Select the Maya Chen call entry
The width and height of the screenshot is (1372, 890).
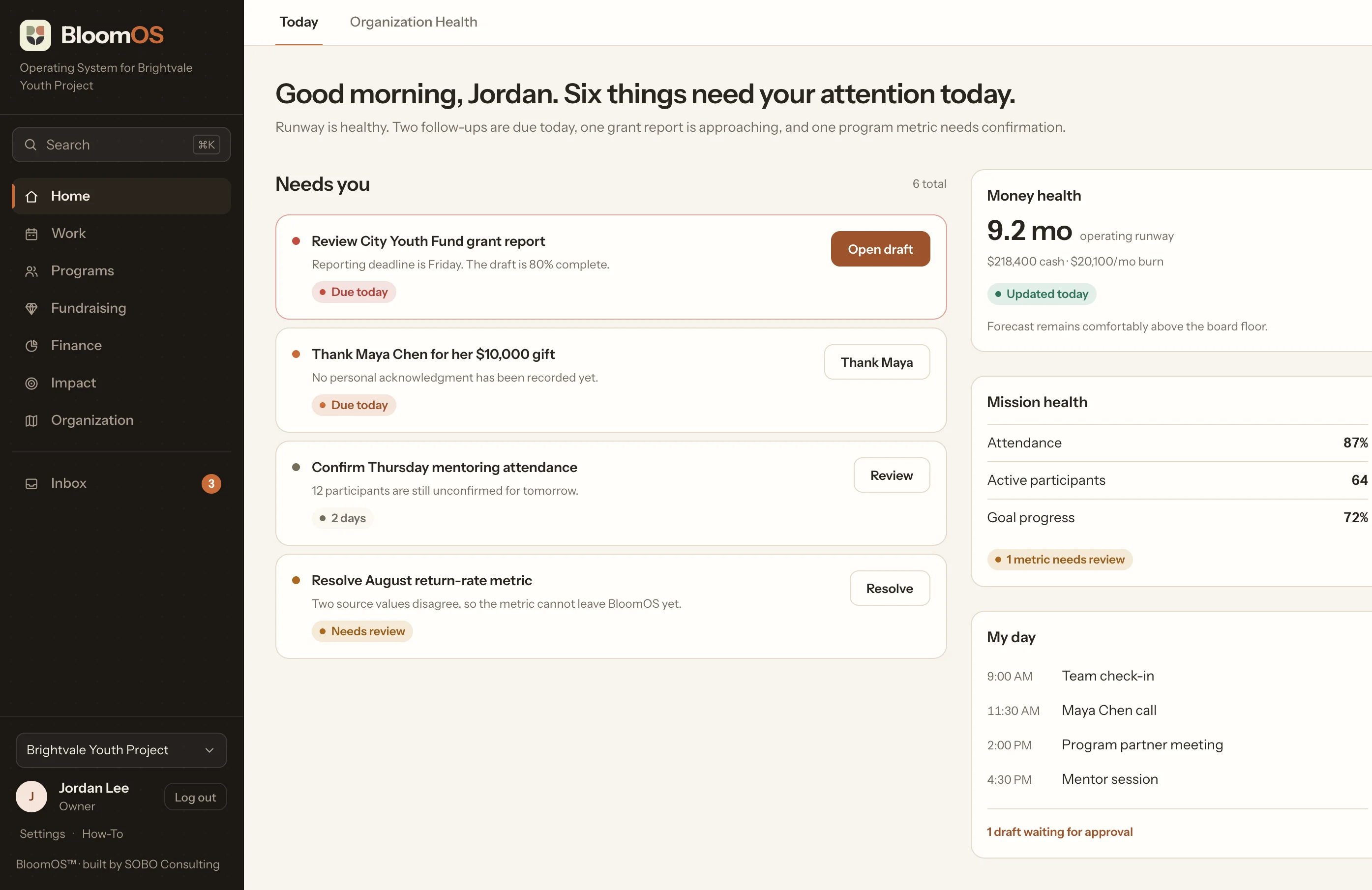click(1108, 710)
